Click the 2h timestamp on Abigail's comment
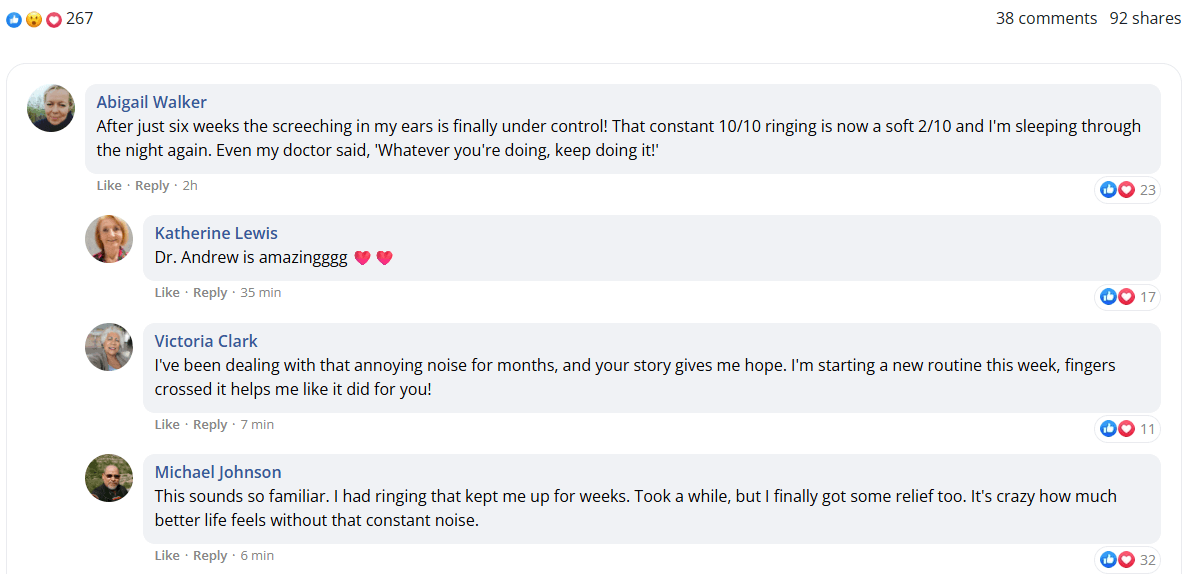This screenshot has height=574, width=1187. (190, 186)
